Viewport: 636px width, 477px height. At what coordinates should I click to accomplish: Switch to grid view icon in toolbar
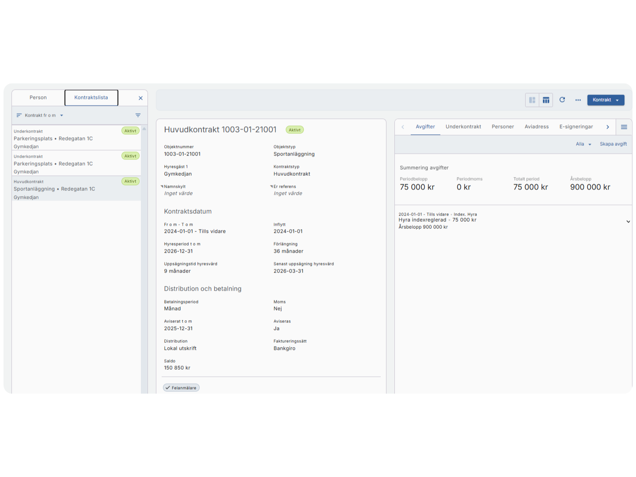coord(532,100)
